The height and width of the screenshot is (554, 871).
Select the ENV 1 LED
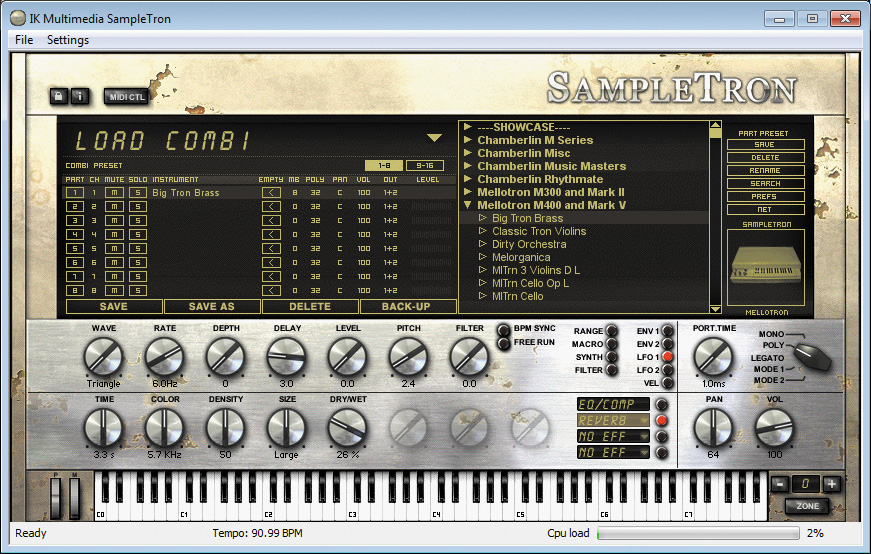pos(668,331)
